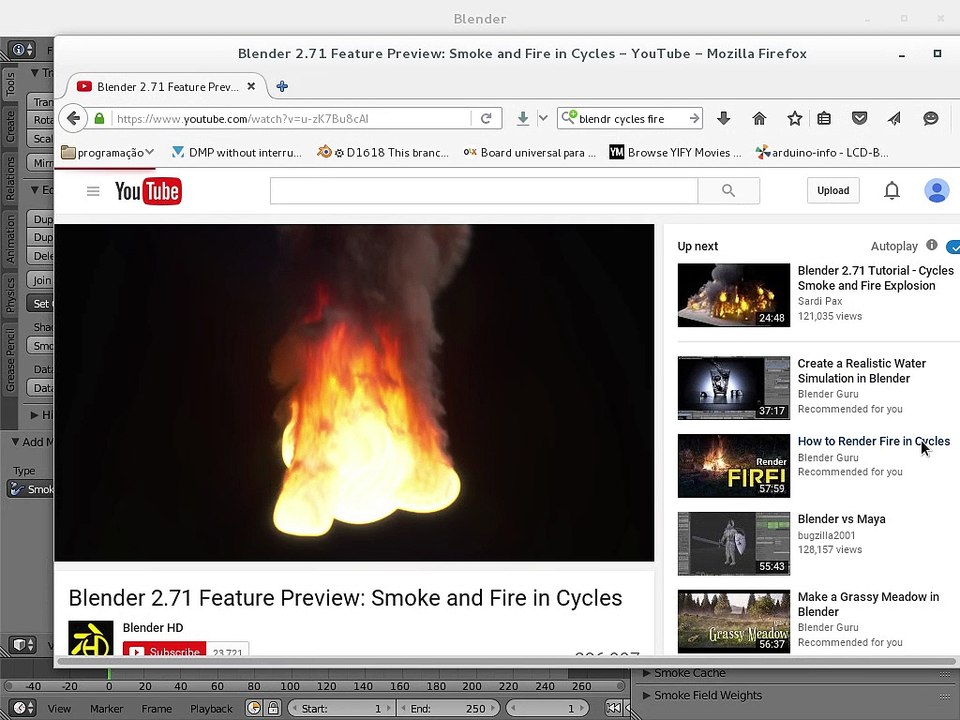960x720 pixels.
Task: Open Blender timeline Marker menu
Action: [107, 708]
